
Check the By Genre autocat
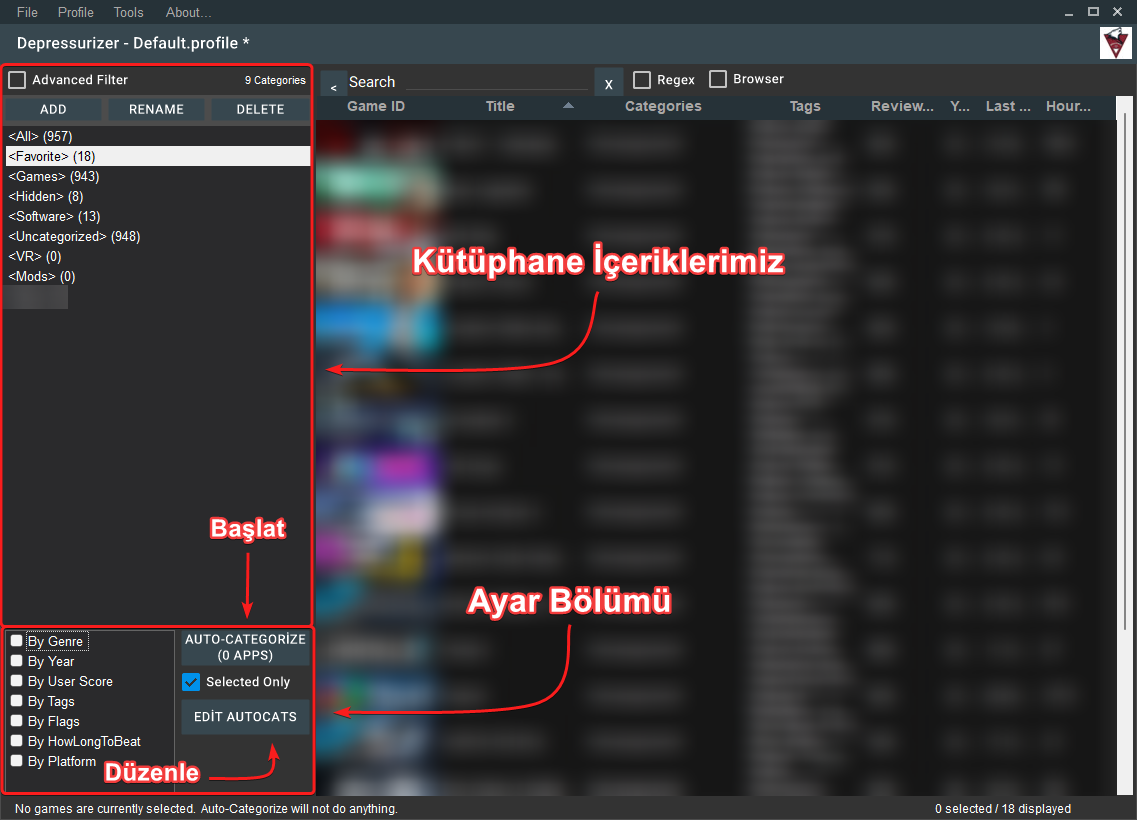[x=17, y=641]
